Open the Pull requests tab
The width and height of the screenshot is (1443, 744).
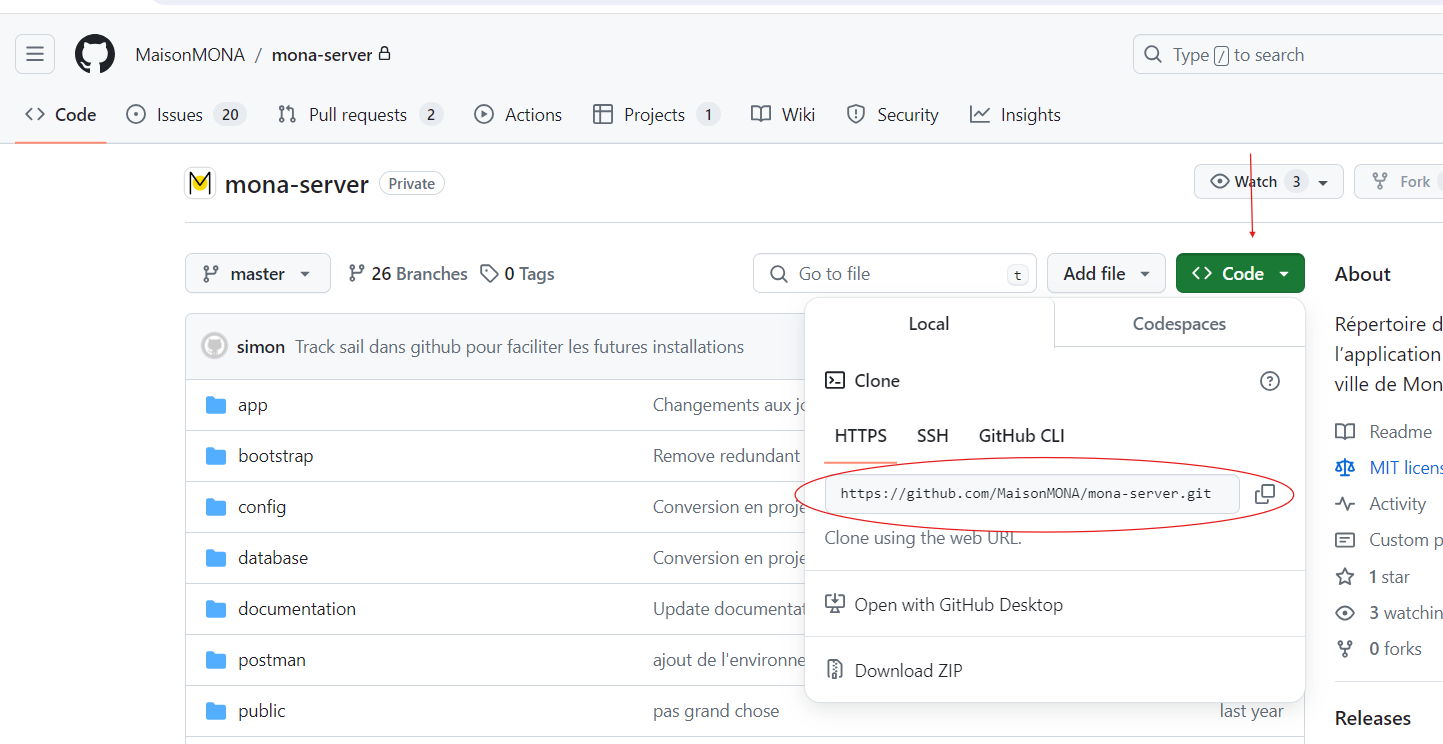[360, 114]
